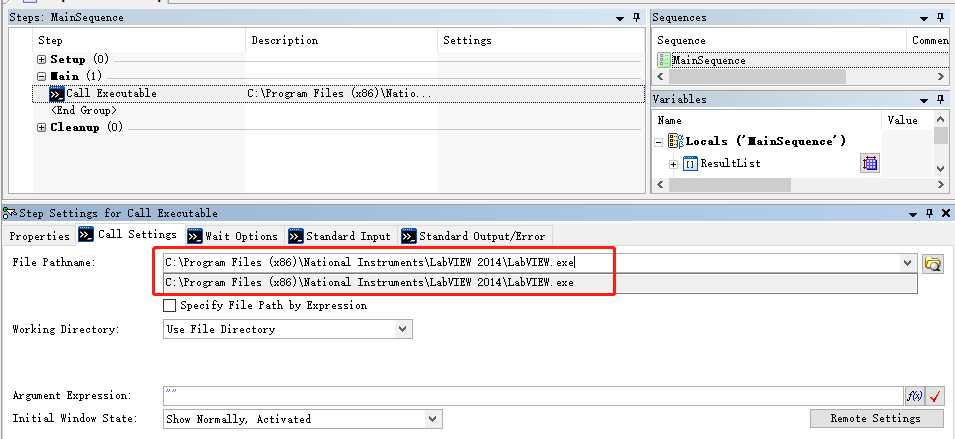The image size is (955, 439).
Task: Switch to the Properties tab
Action: [40, 236]
